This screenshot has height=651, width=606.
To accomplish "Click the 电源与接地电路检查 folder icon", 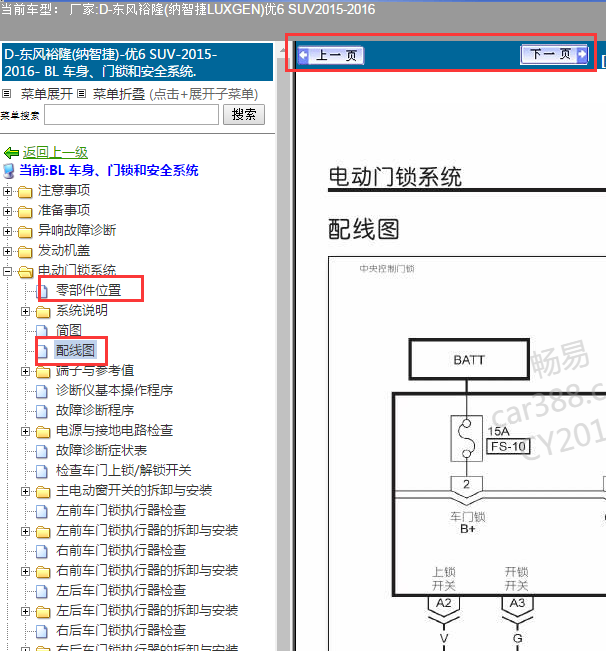I will click(x=43, y=432).
